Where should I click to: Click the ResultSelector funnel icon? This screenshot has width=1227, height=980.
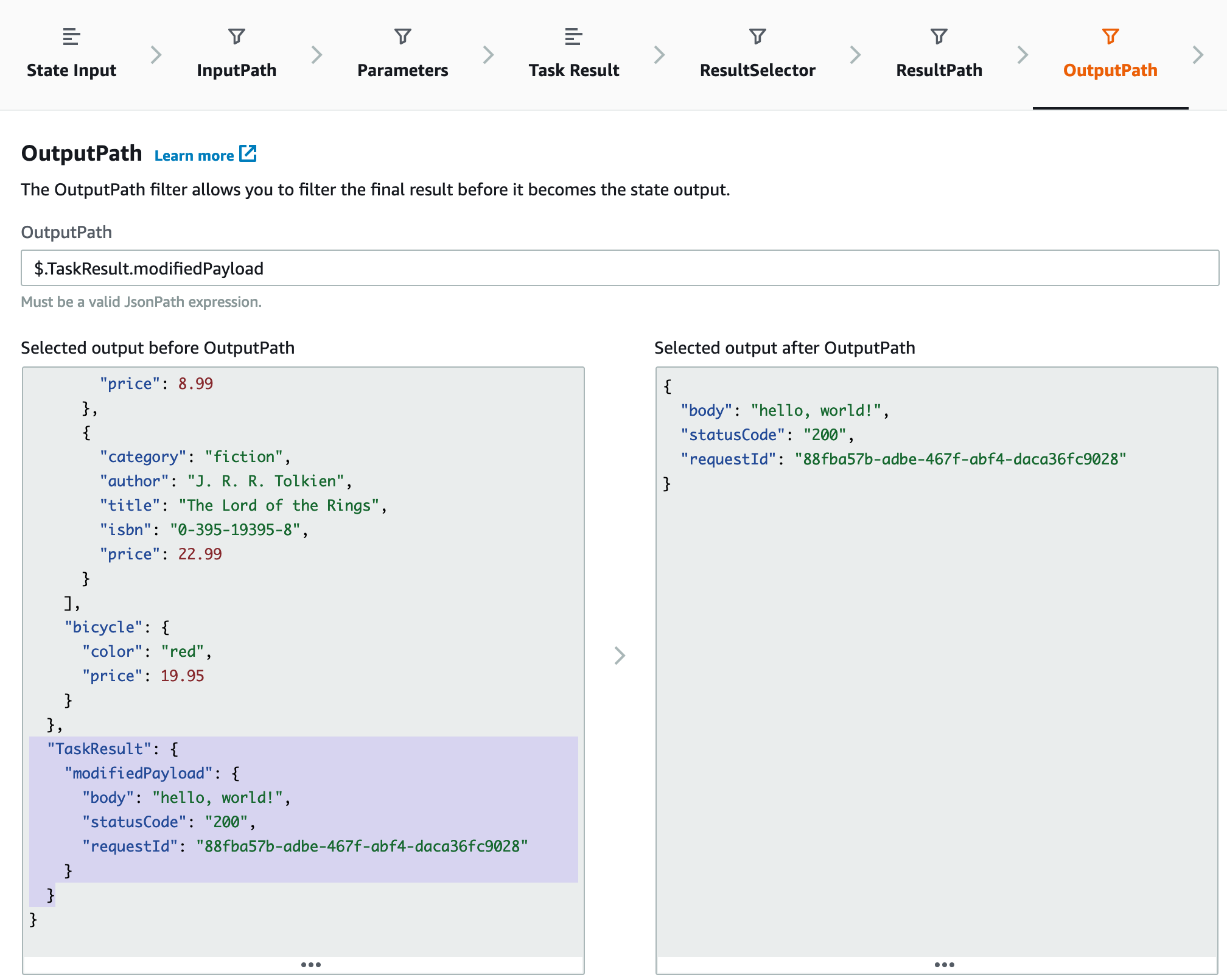point(757,37)
